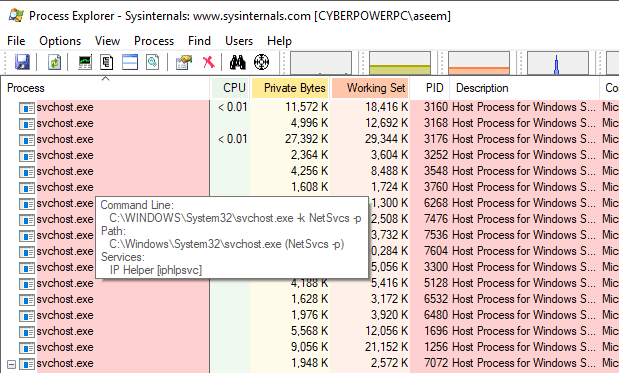The height and width of the screenshot is (373, 619).
Task: Open the File menu
Action: coord(16,41)
